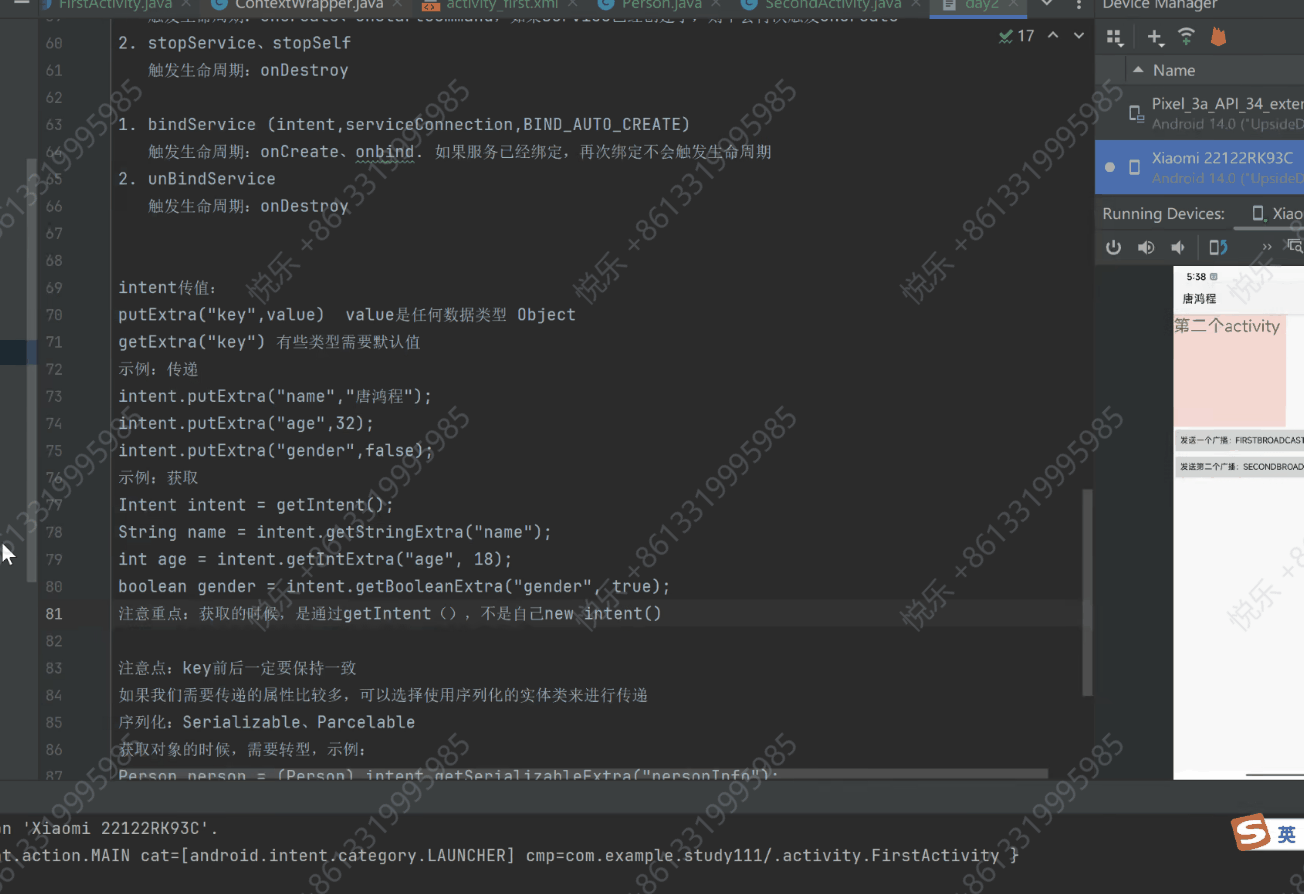Screen dimensions: 1304x894
Task: Click the Sogou input method S icon
Action: [1249, 832]
